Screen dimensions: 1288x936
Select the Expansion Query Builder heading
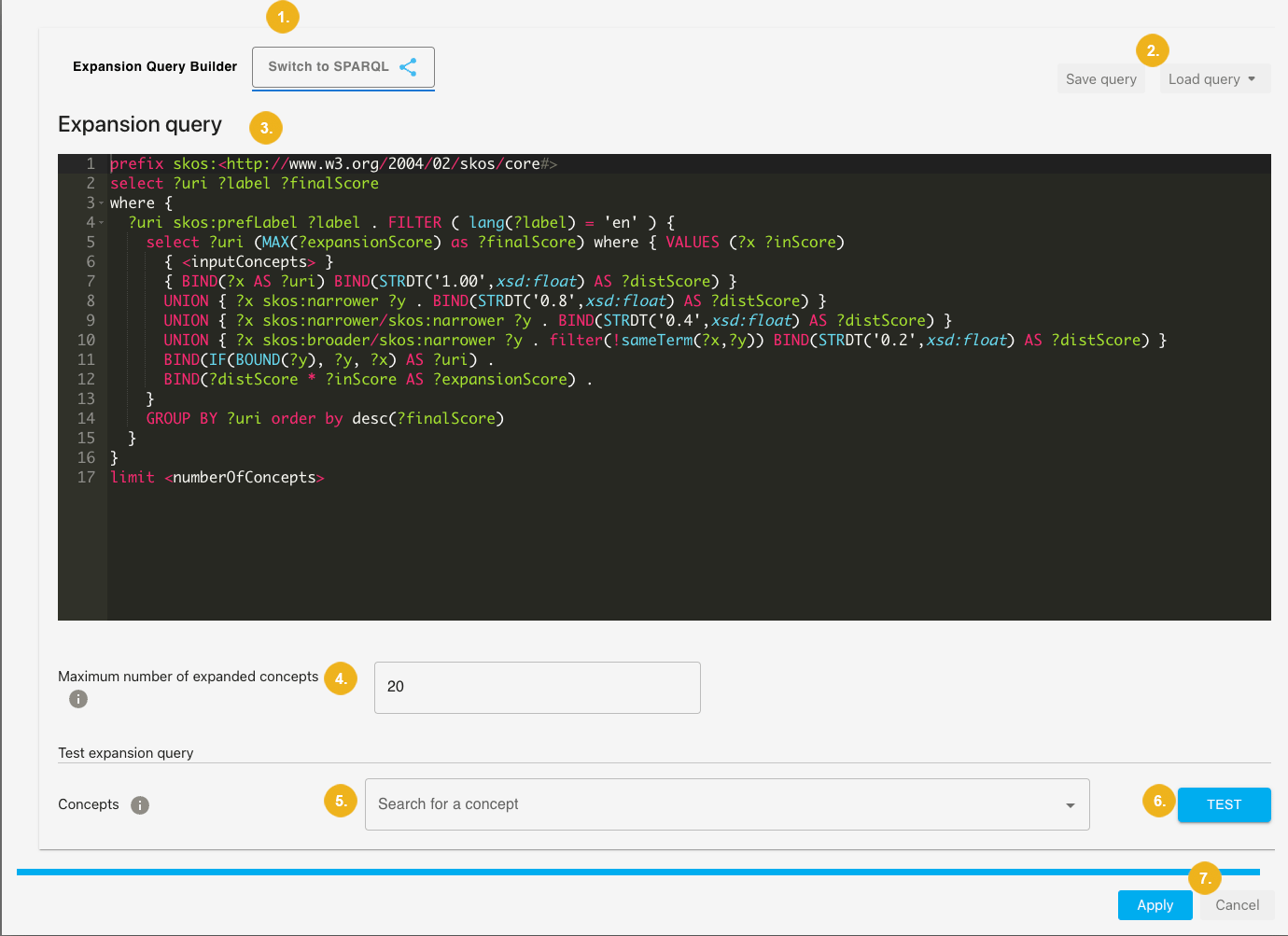154,66
